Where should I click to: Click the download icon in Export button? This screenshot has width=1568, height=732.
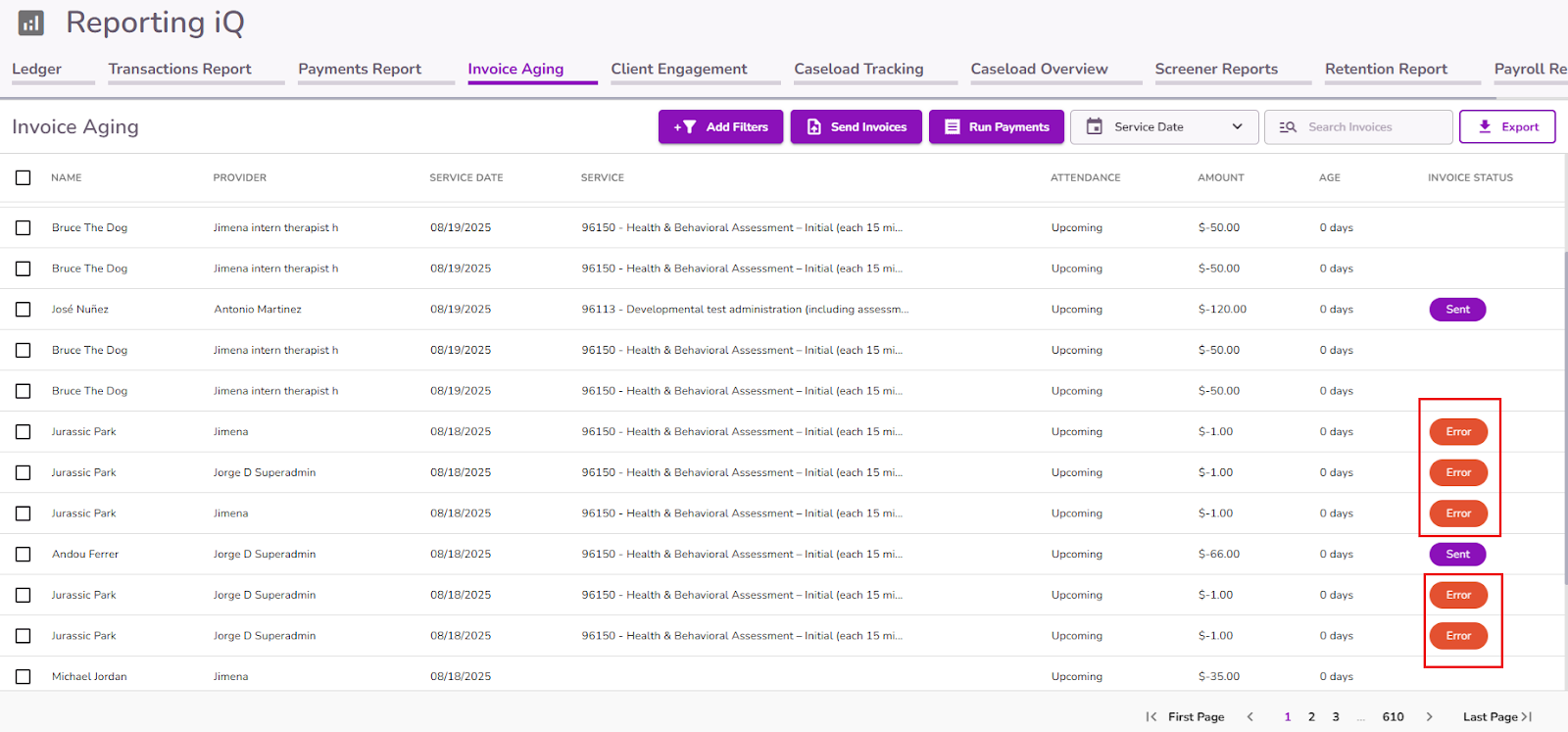point(1485,126)
